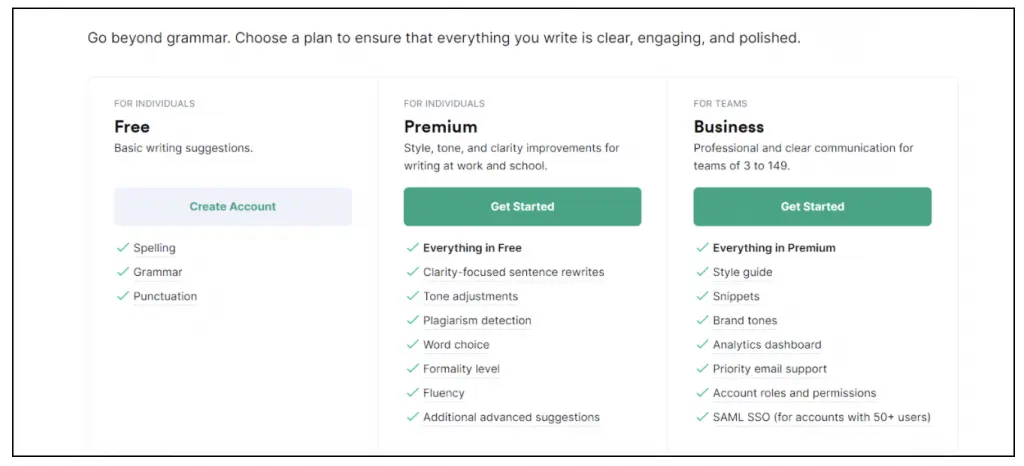Open Additional advanced suggestions link

[511, 417]
